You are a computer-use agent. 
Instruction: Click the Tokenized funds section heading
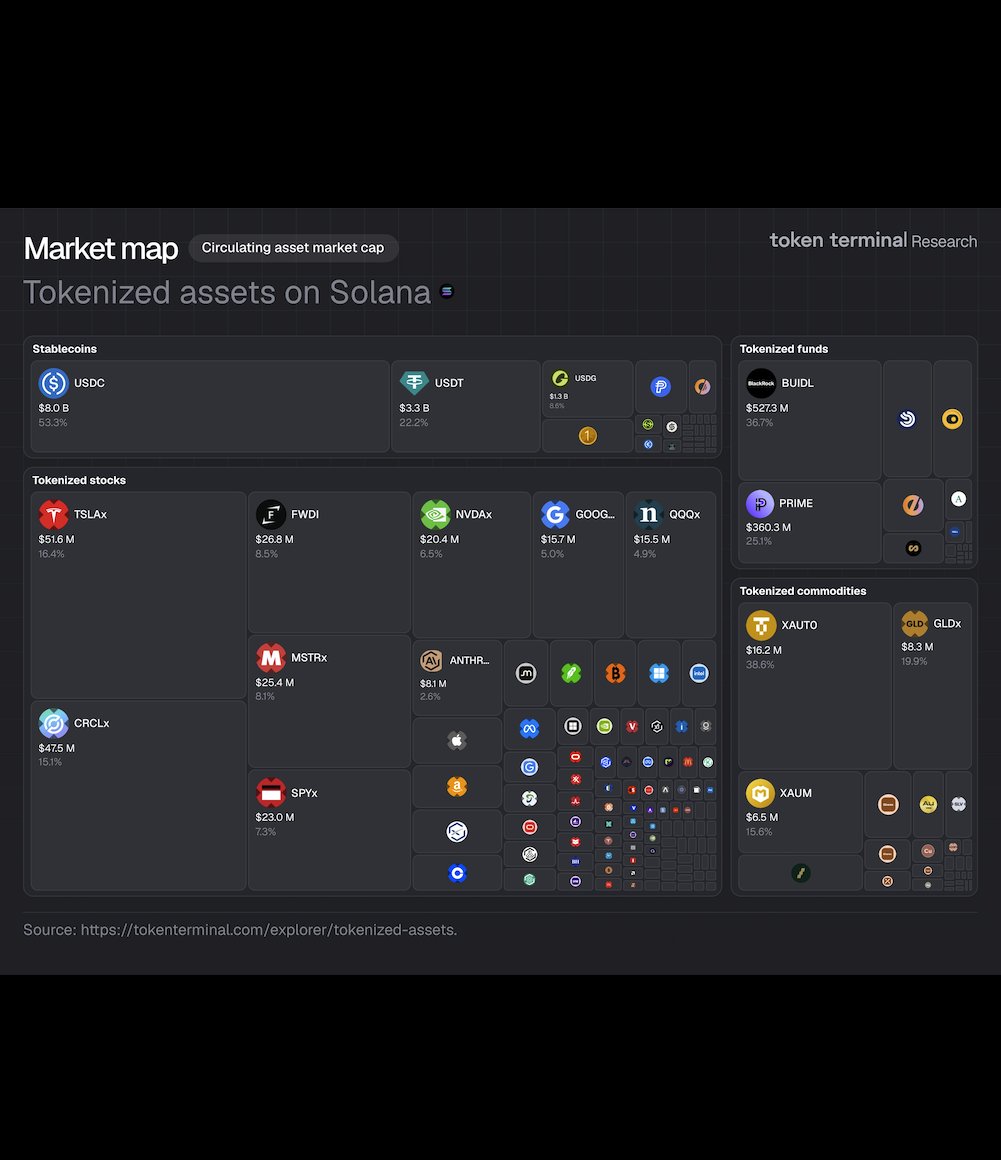click(783, 349)
